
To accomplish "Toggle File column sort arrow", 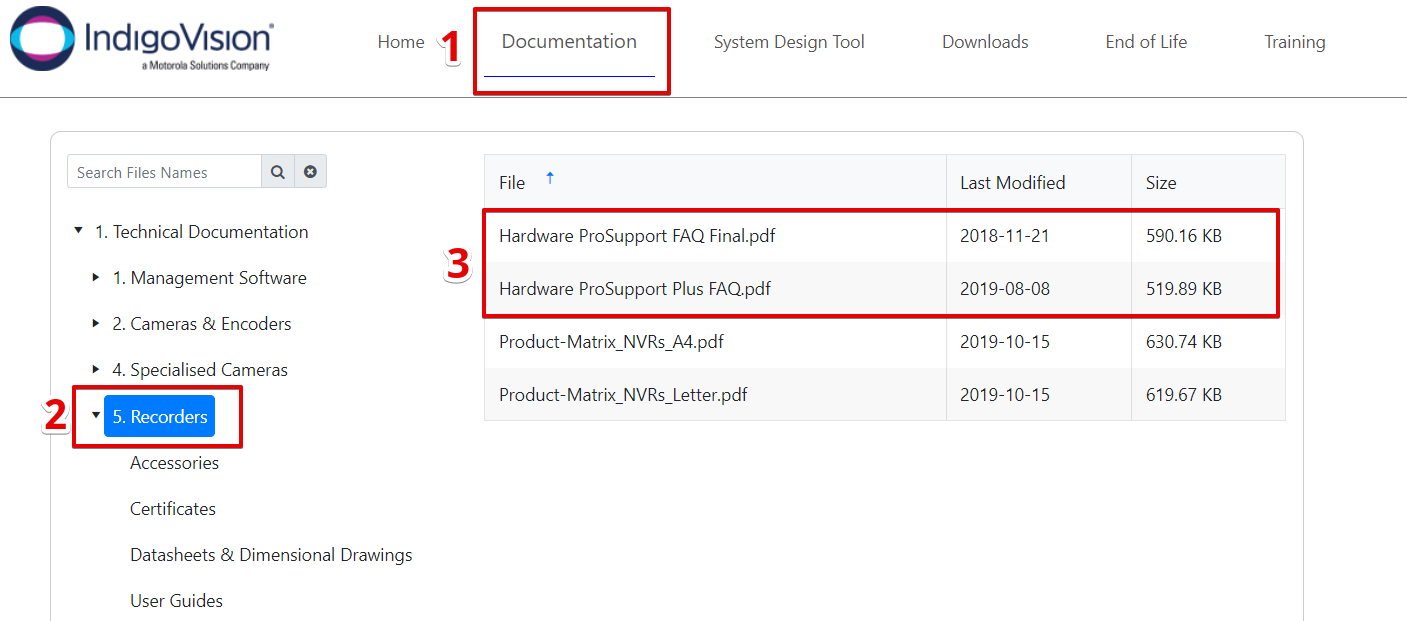I will pyautogui.click(x=549, y=179).
